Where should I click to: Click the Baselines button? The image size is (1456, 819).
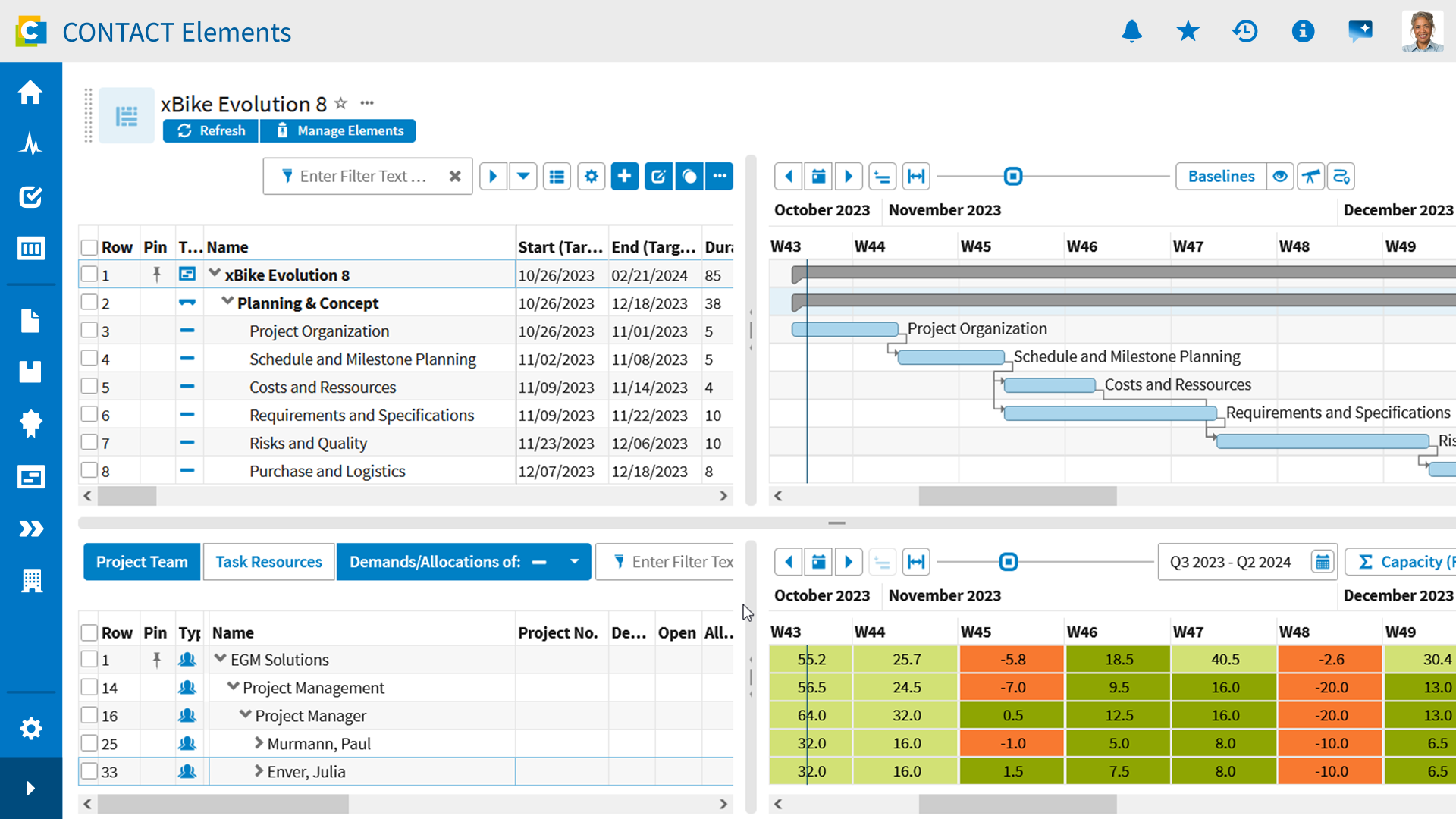(x=1221, y=176)
